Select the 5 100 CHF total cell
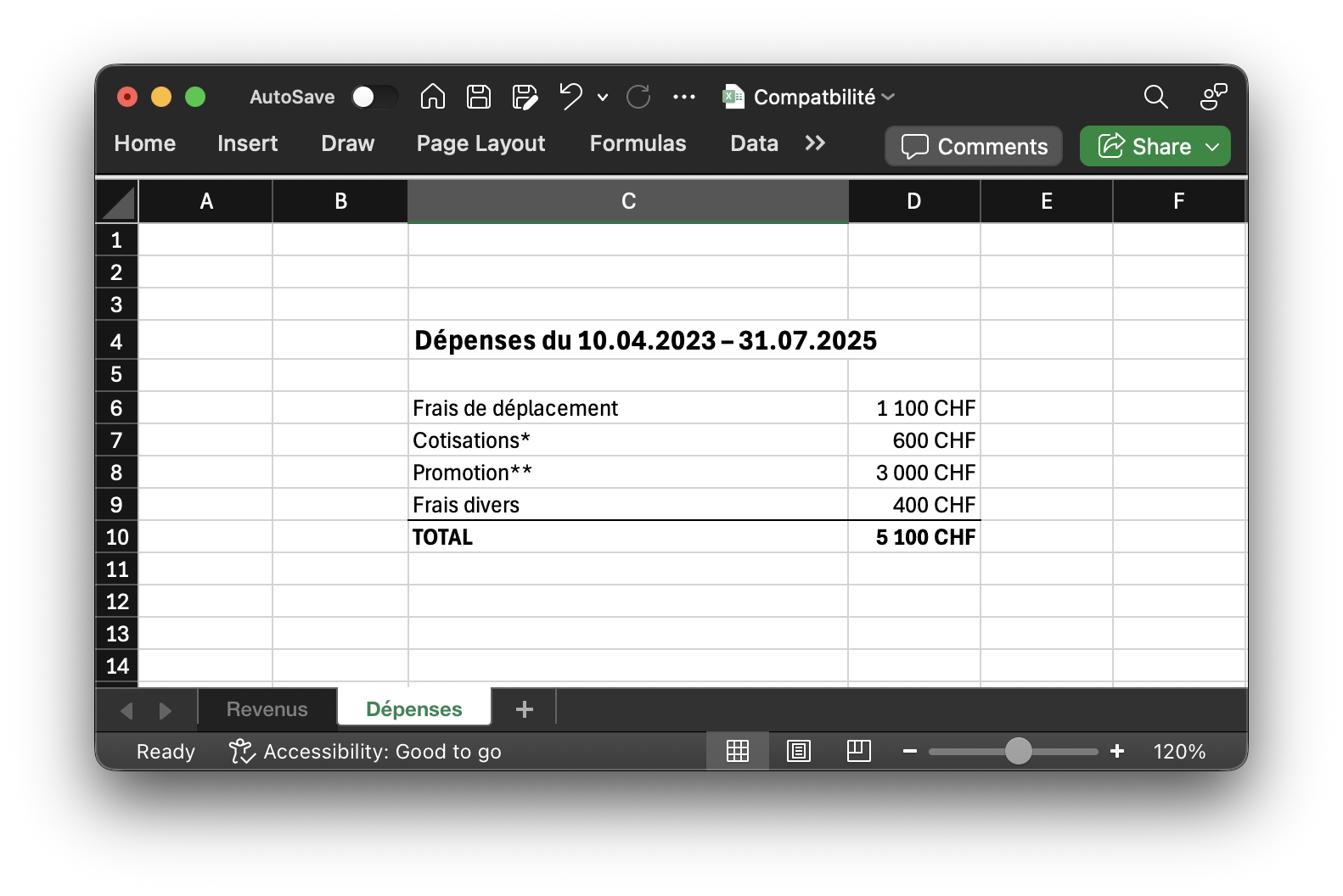 tap(914, 537)
